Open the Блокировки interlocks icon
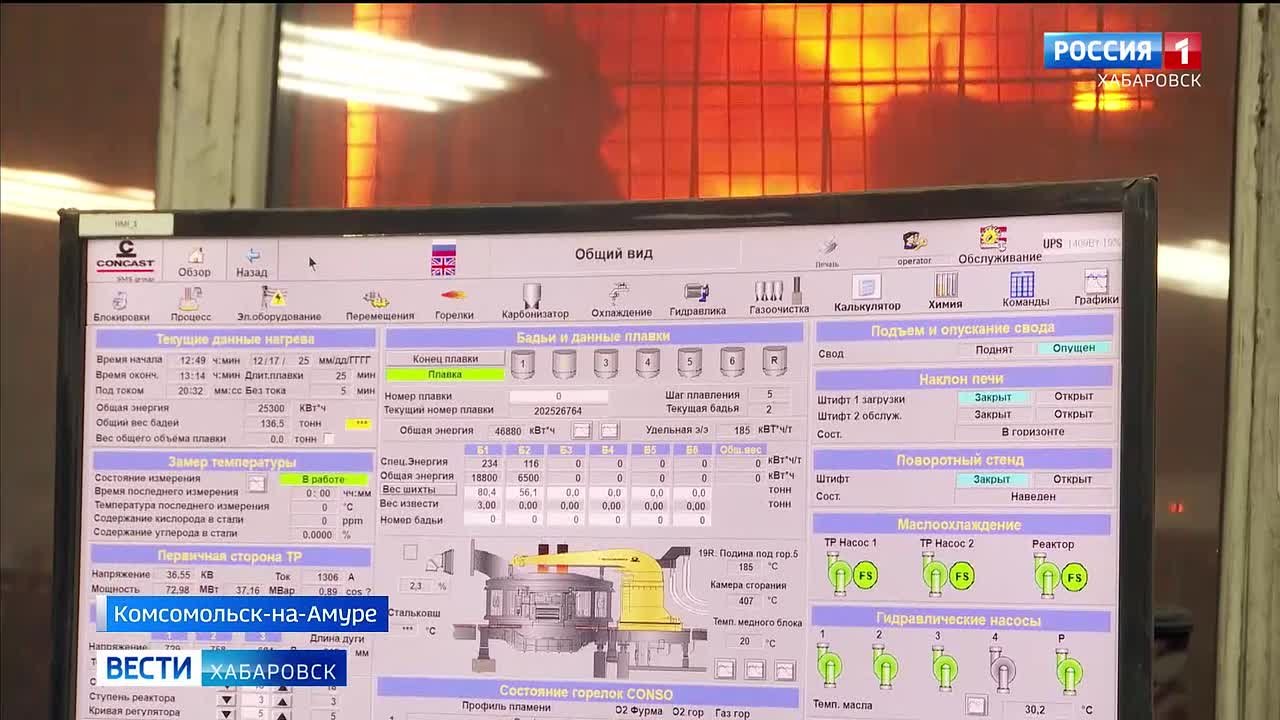This screenshot has height=720, width=1280. pos(121,305)
